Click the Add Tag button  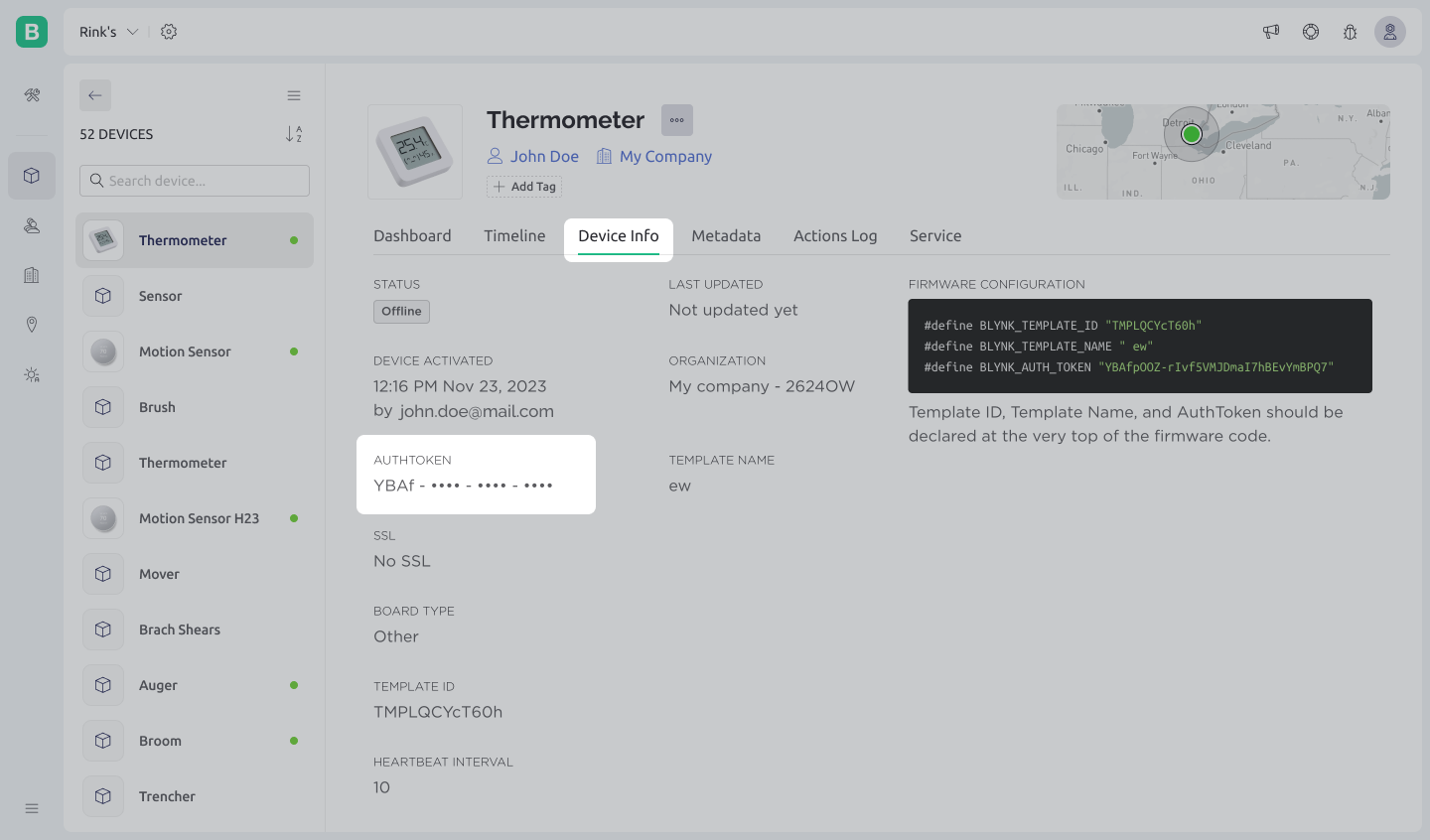[524, 187]
